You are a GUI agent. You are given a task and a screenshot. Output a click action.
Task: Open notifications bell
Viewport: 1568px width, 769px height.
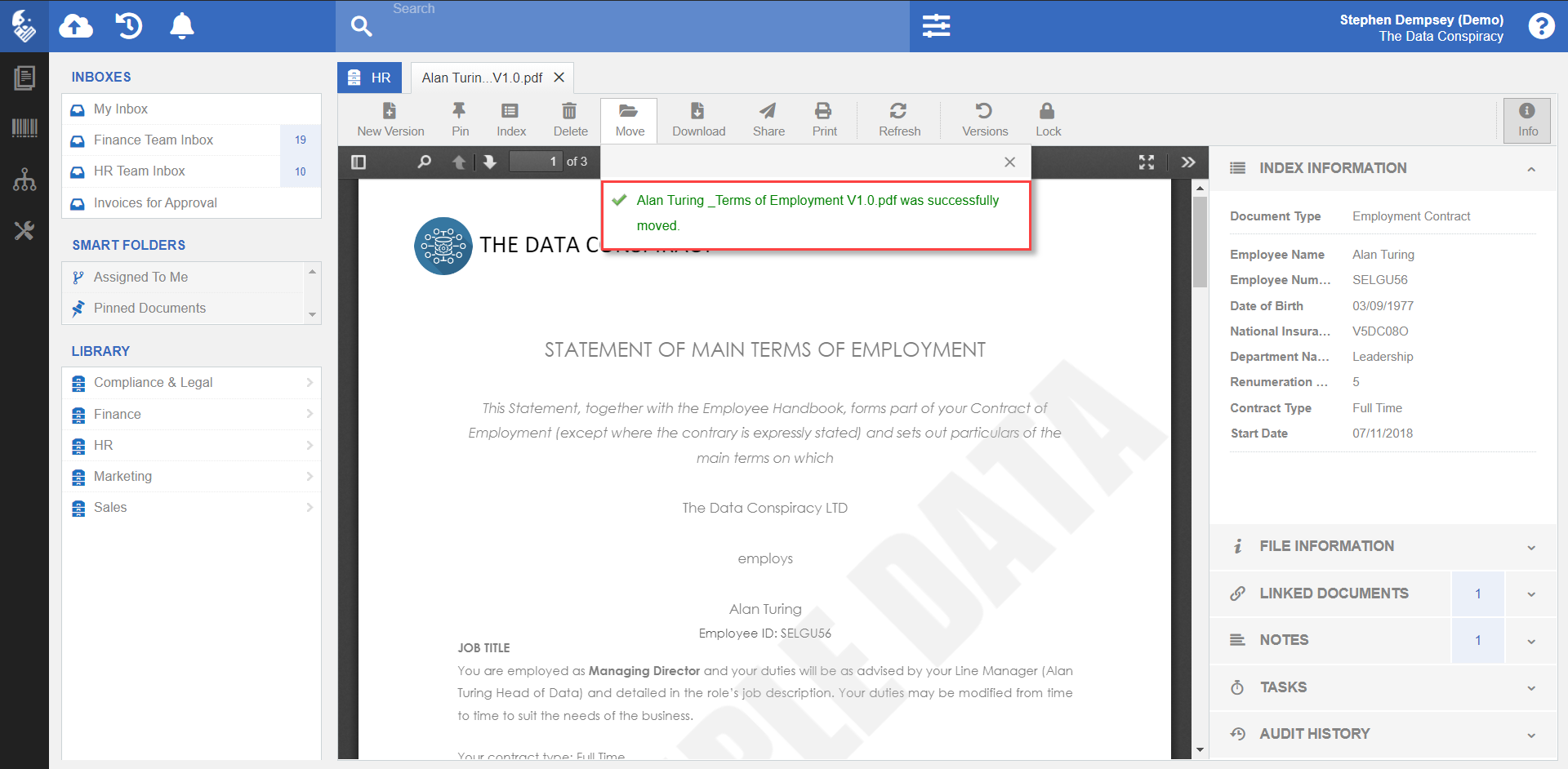pyautogui.click(x=181, y=26)
